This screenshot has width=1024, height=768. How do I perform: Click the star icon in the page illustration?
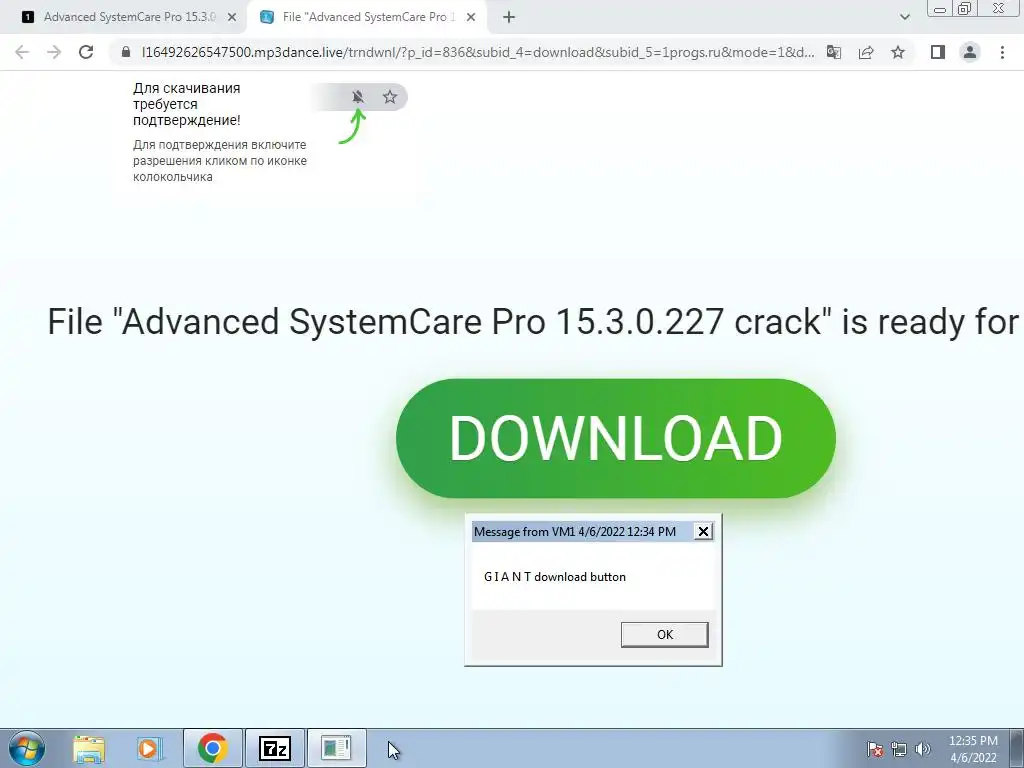(x=390, y=97)
